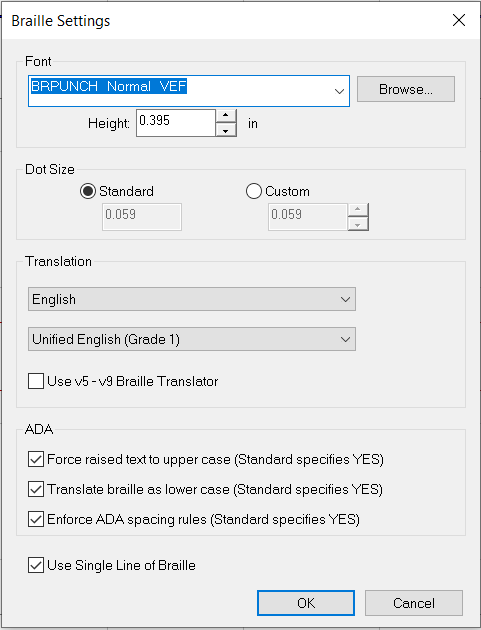Decrease Height with the down arrow
The height and width of the screenshot is (630, 481).
click(226, 130)
